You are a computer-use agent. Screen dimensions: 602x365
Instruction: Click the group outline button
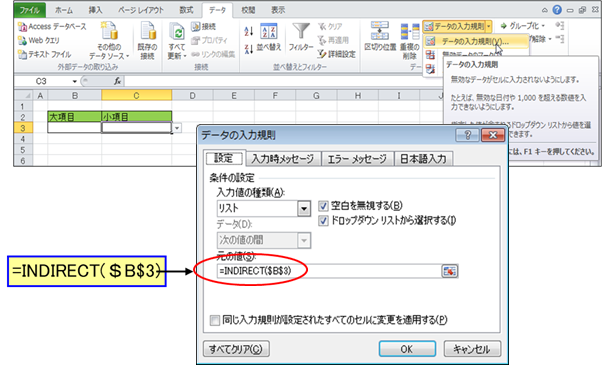523,26
